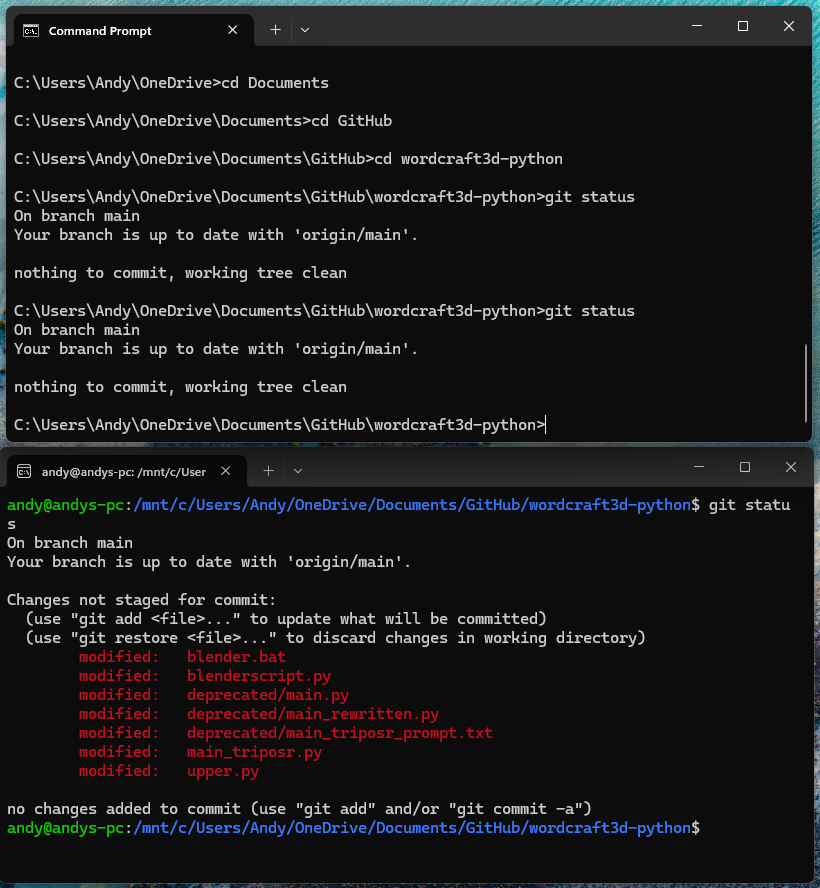Click the modified file upper.py in git output
The width and height of the screenshot is (820, 888).
click(222, 771)
